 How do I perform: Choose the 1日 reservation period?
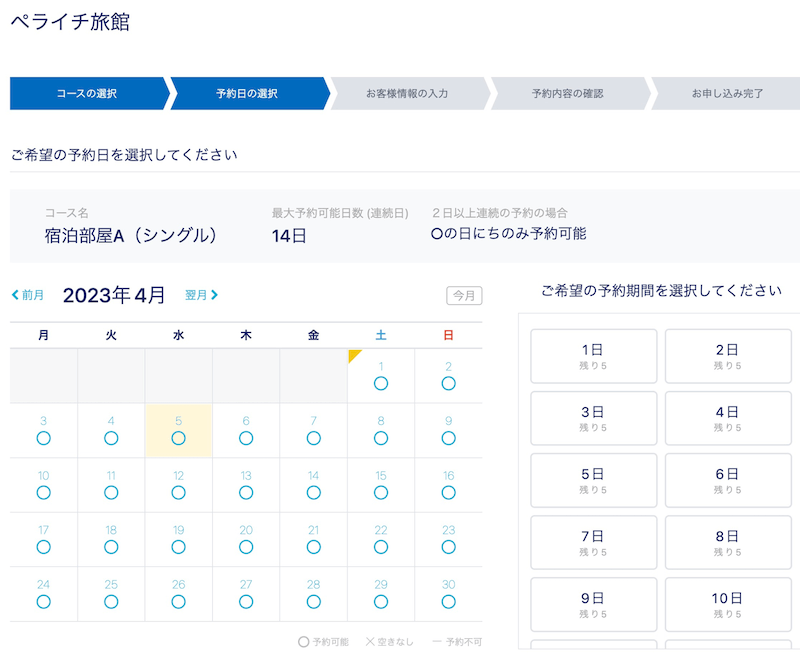coord(593,356)
